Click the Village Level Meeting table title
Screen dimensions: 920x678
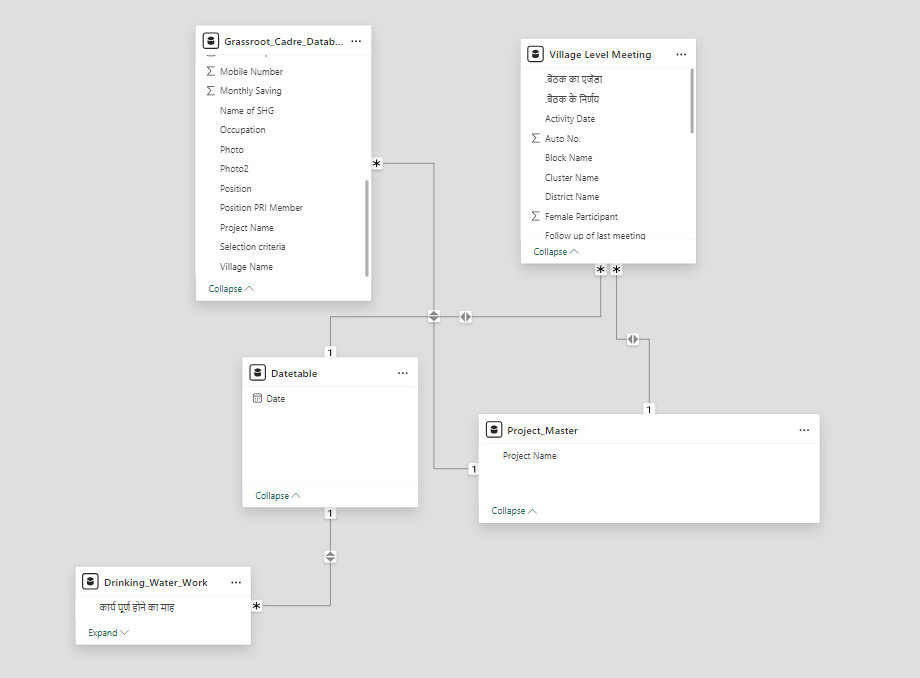(600, 55)
